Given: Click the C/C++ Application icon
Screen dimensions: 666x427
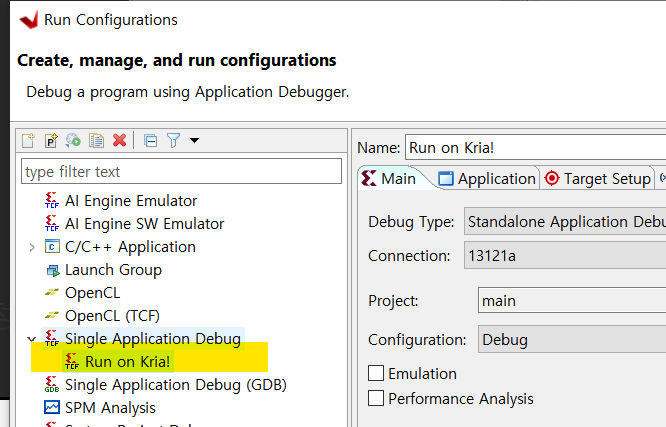Looking at the screenshot, I should [x=52, y=246].
